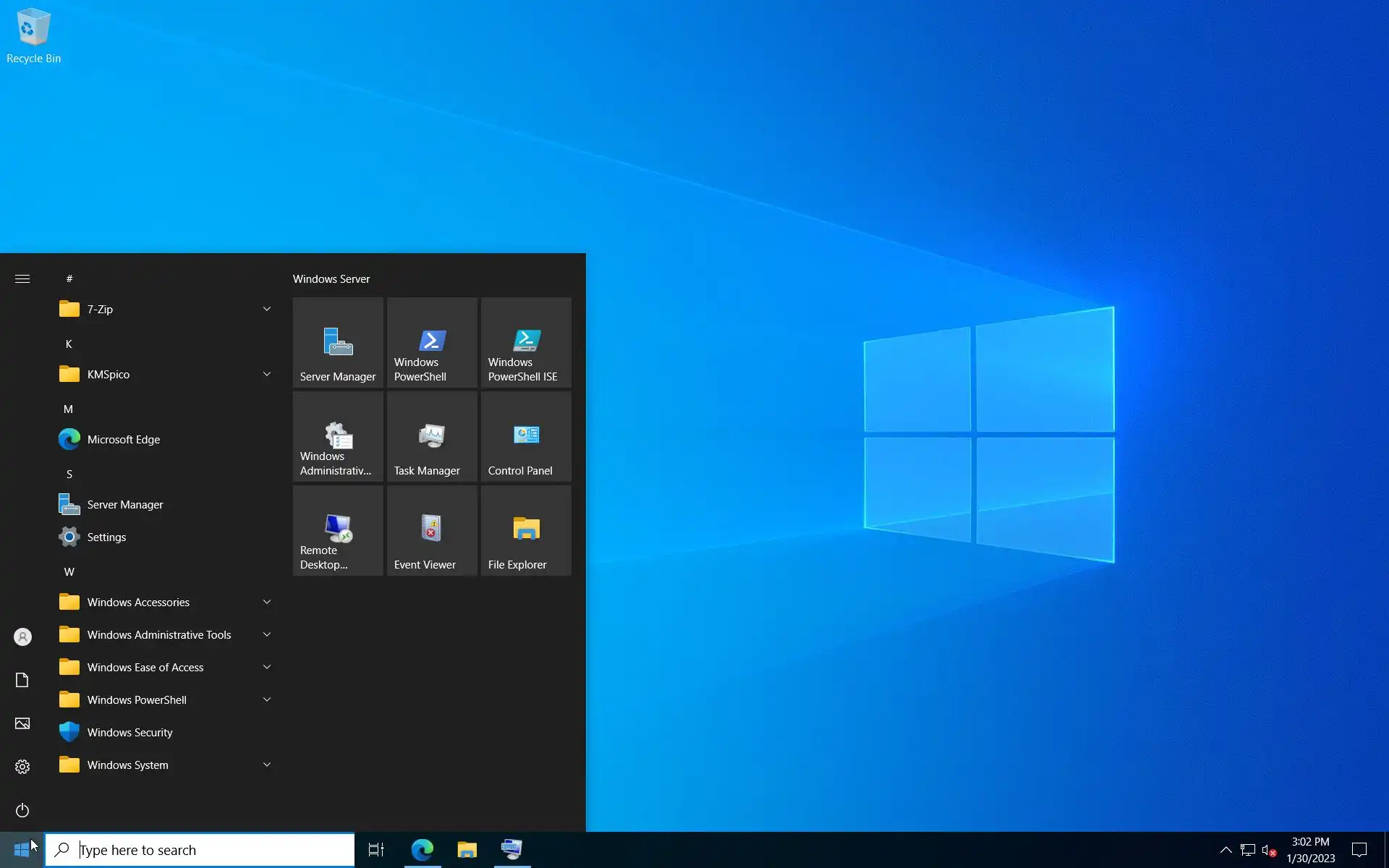The width and height of the screenshot is (1389, 868).
Task: Launch Event Viewer tile
Action: [x=432, y=531]
